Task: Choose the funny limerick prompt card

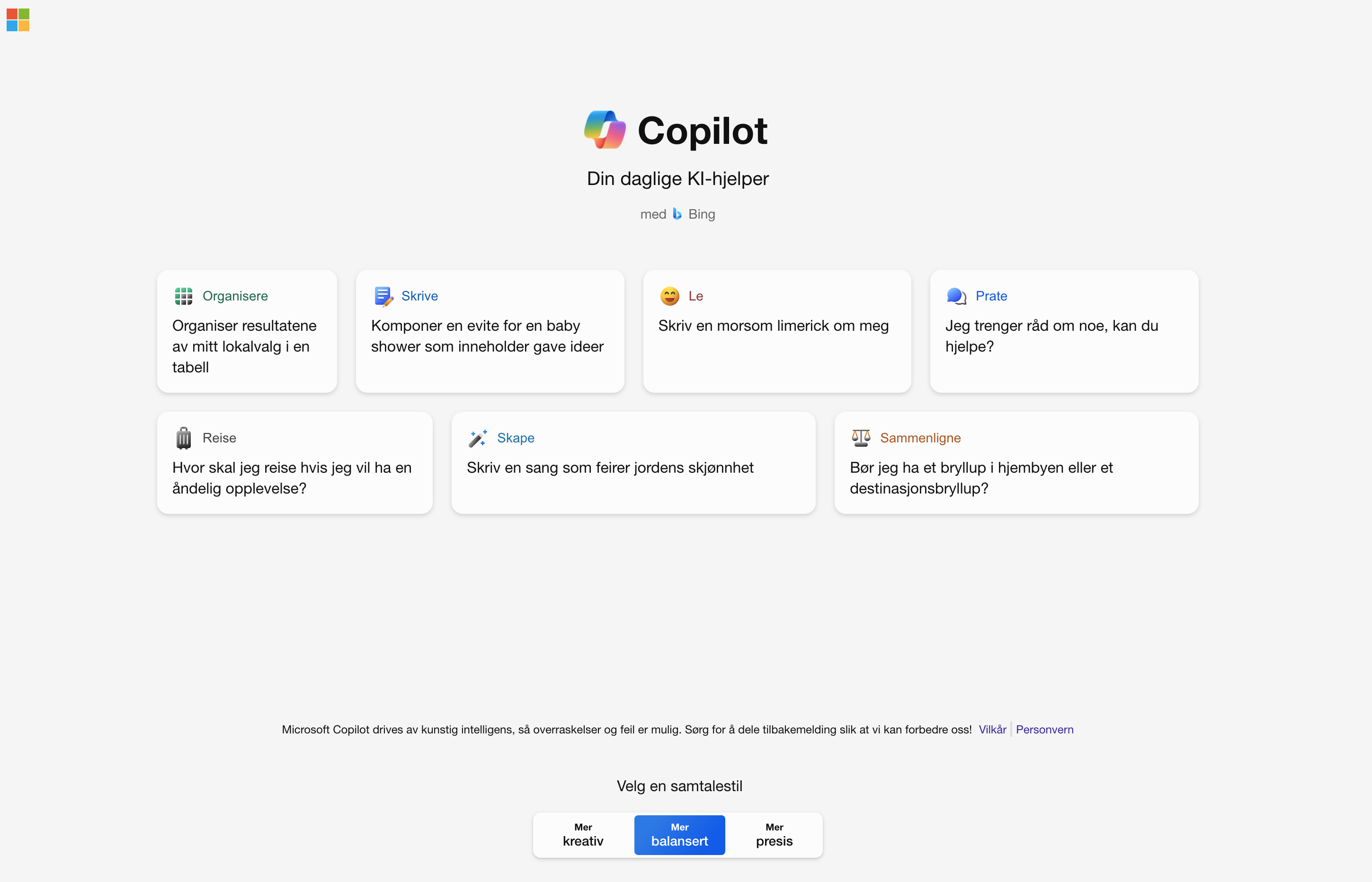Action: coord(777,331)
